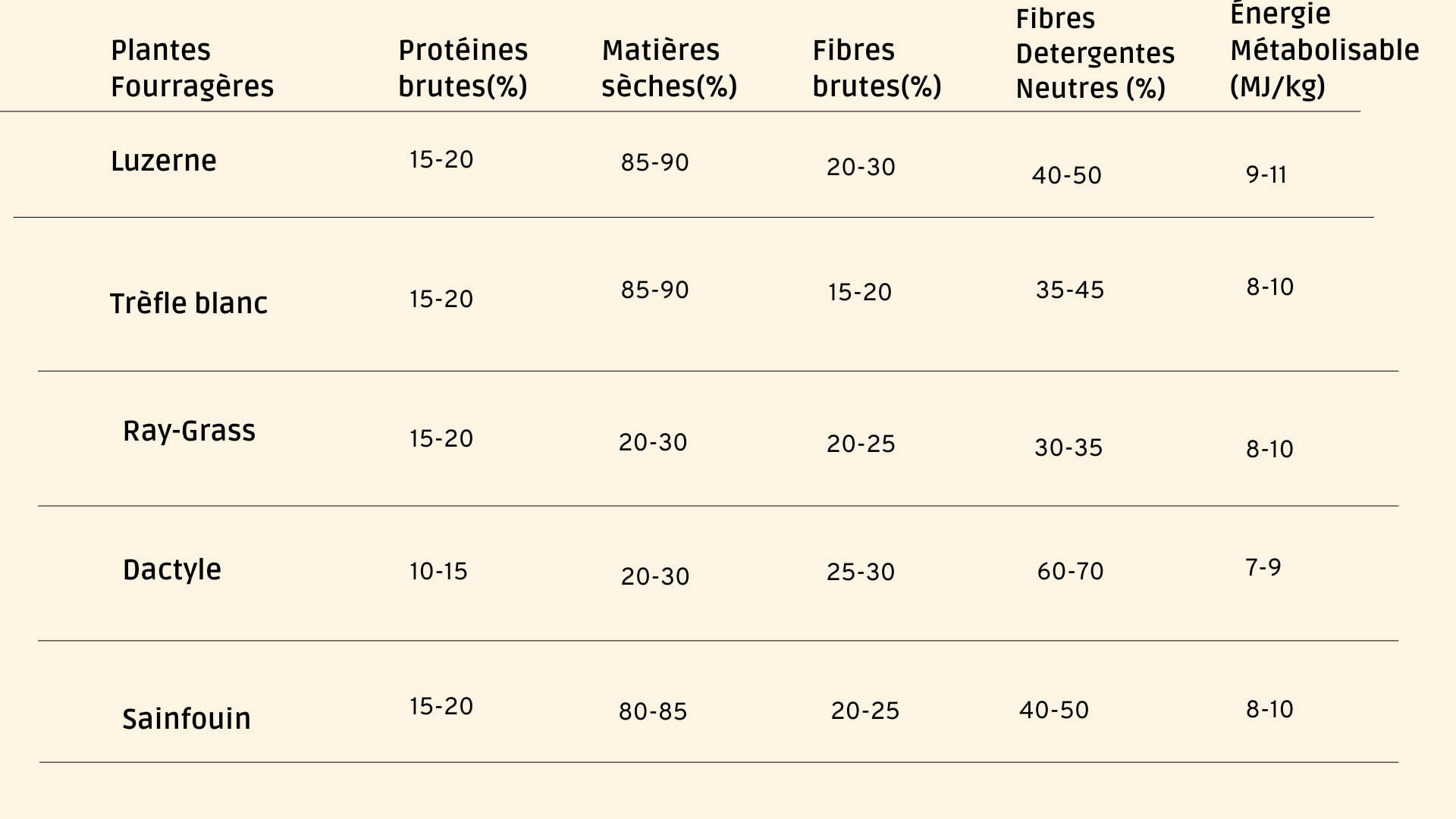The width and height of the screenshot is (1456, 819).
Task: Select Sainfouin's dry matter value 80-85
Action: (653, 711)
